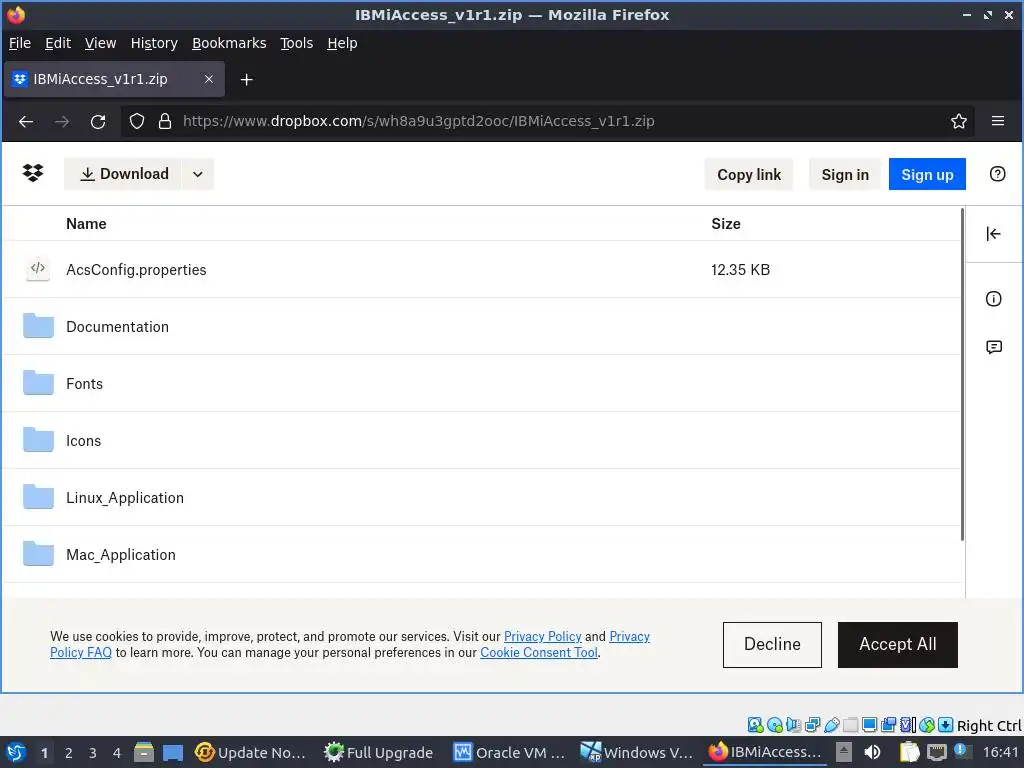Image resolution: width=1024 pixels, height=768 pixels.
Task: Click the Download button
Action: 123,174
